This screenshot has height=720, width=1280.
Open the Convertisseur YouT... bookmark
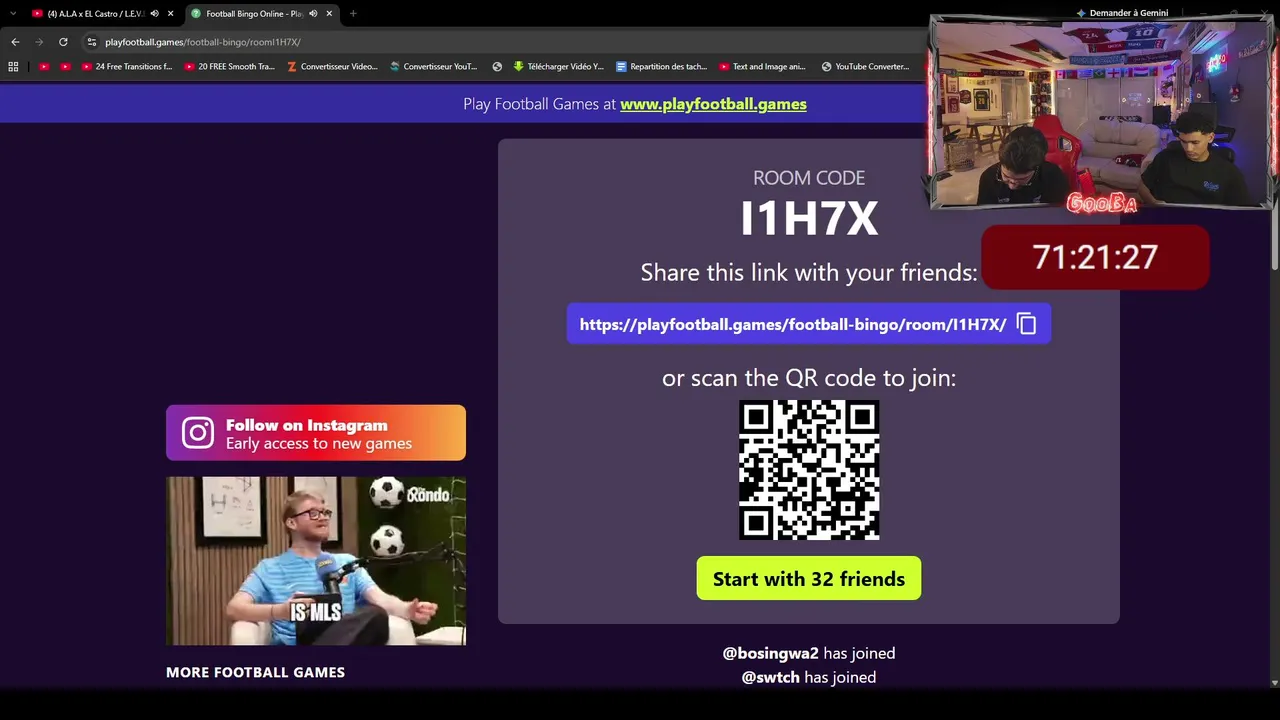tap(434, 67)
